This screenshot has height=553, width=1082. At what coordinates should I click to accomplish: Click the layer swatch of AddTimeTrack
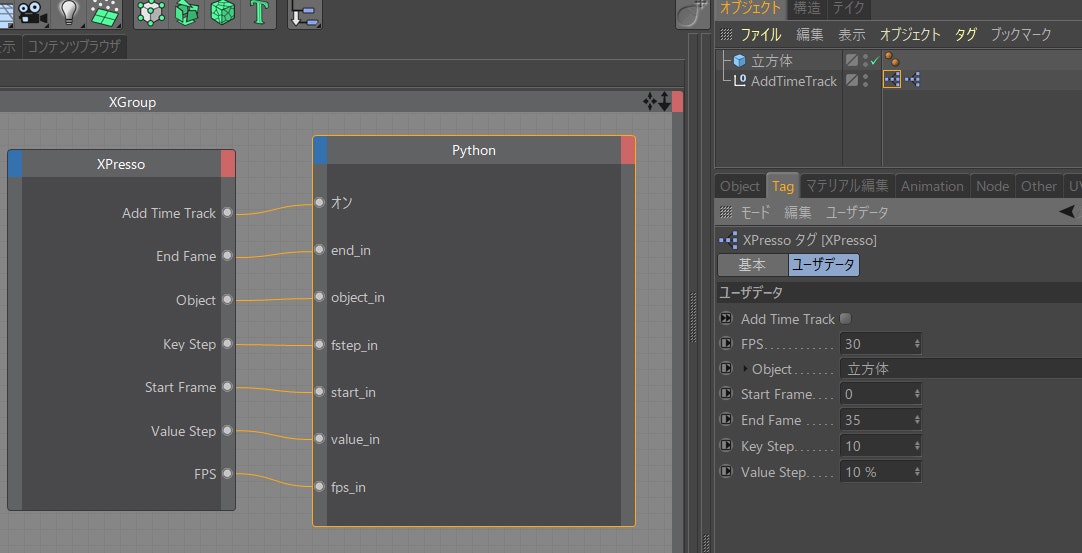pyautogui.click(x=852, y=81)
